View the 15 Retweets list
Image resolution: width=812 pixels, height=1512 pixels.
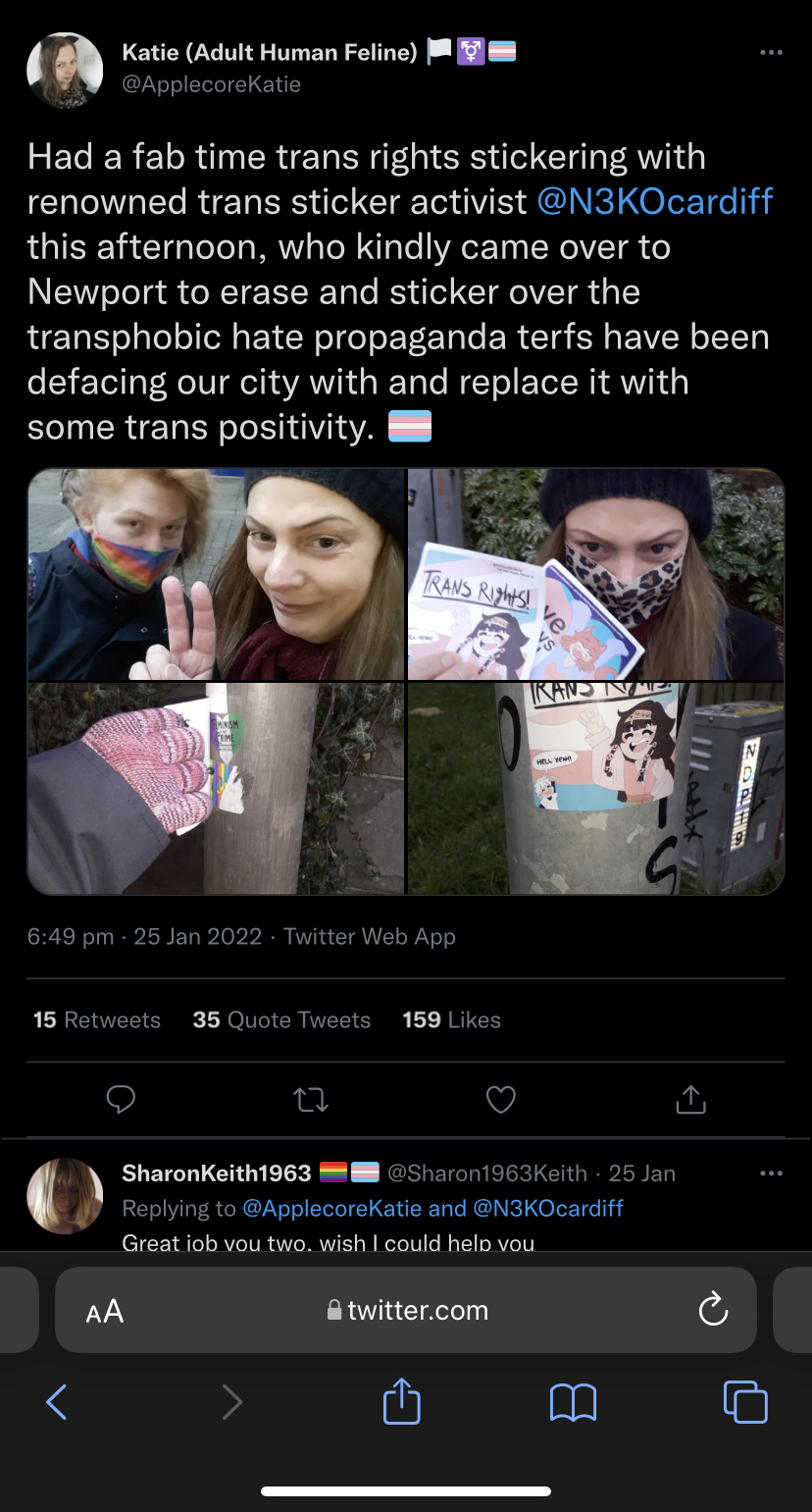pos(97,1019)
